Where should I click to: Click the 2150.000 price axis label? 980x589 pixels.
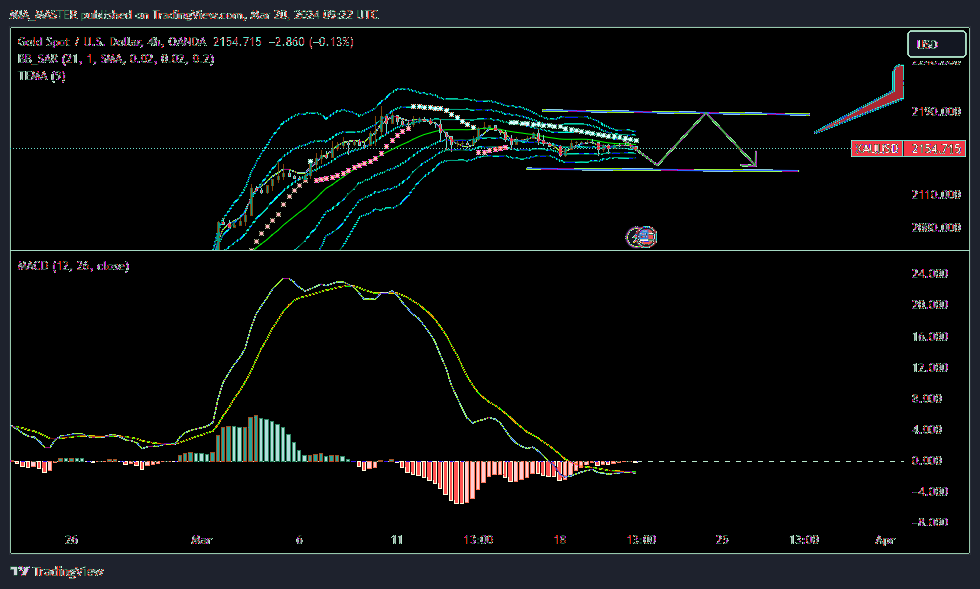[x=936, y=111]
